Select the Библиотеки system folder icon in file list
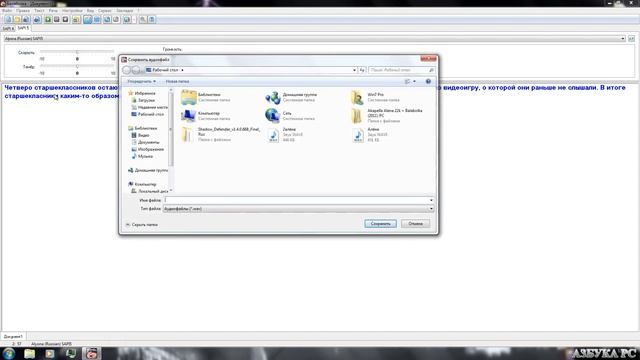Viewport: 640px width, 360px height. [x=189, y=97]
